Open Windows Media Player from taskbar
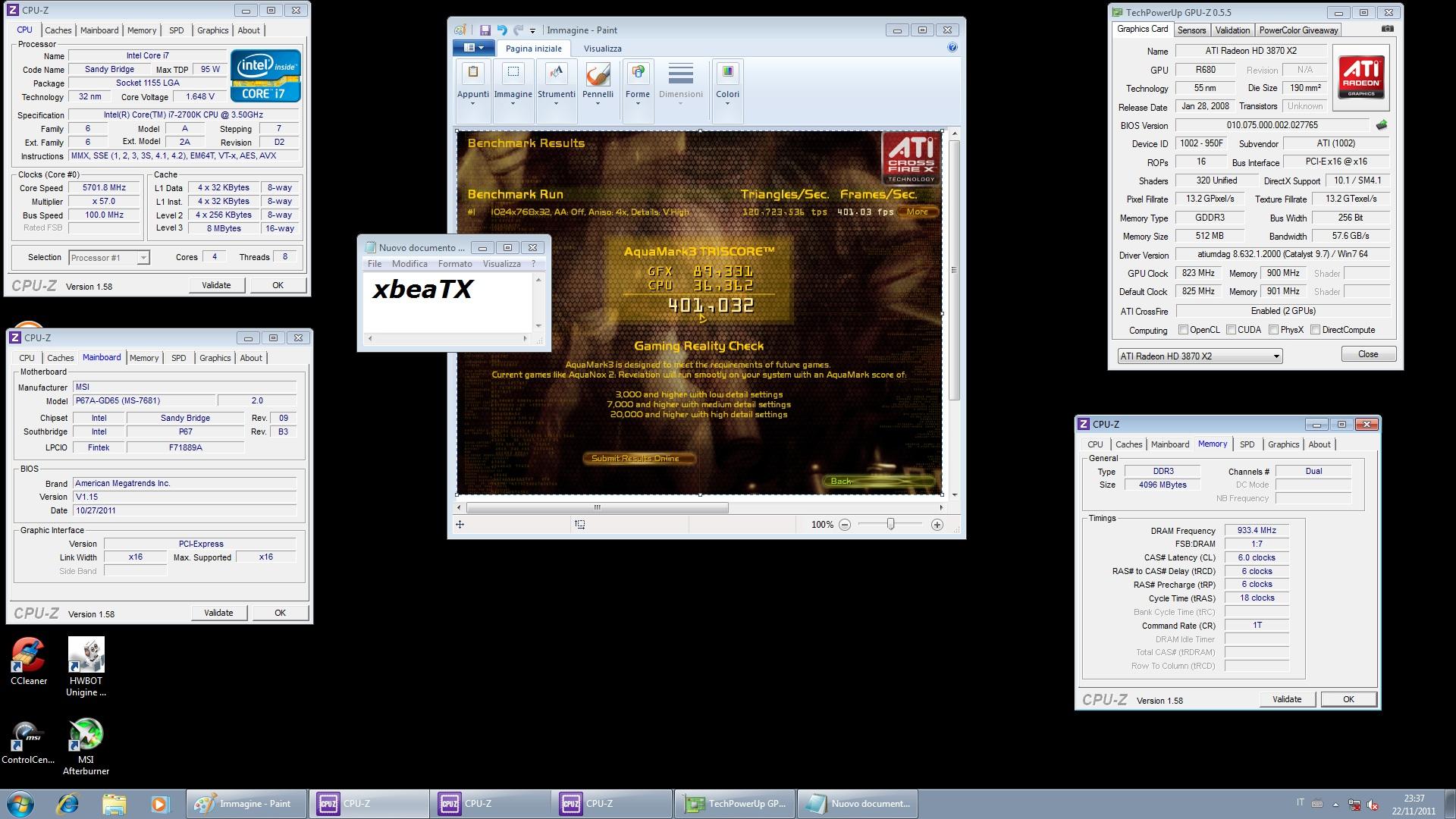The image size is (1456, 819). click(159, 804)
